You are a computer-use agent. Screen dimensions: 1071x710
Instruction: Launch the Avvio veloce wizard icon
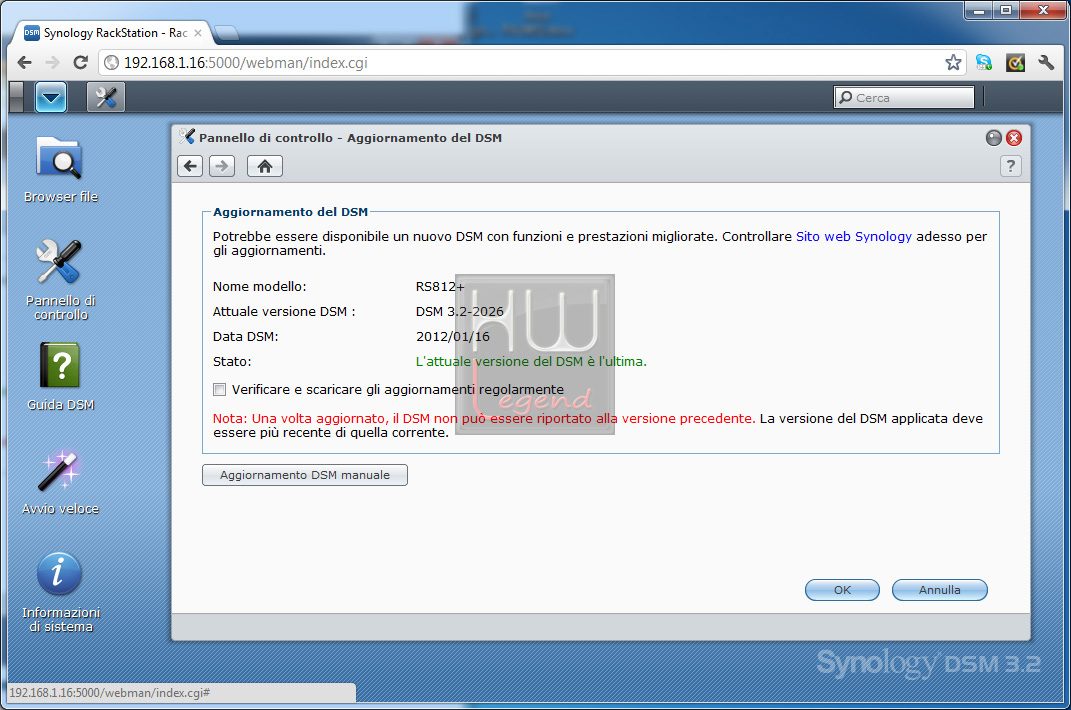click(60, 482)
